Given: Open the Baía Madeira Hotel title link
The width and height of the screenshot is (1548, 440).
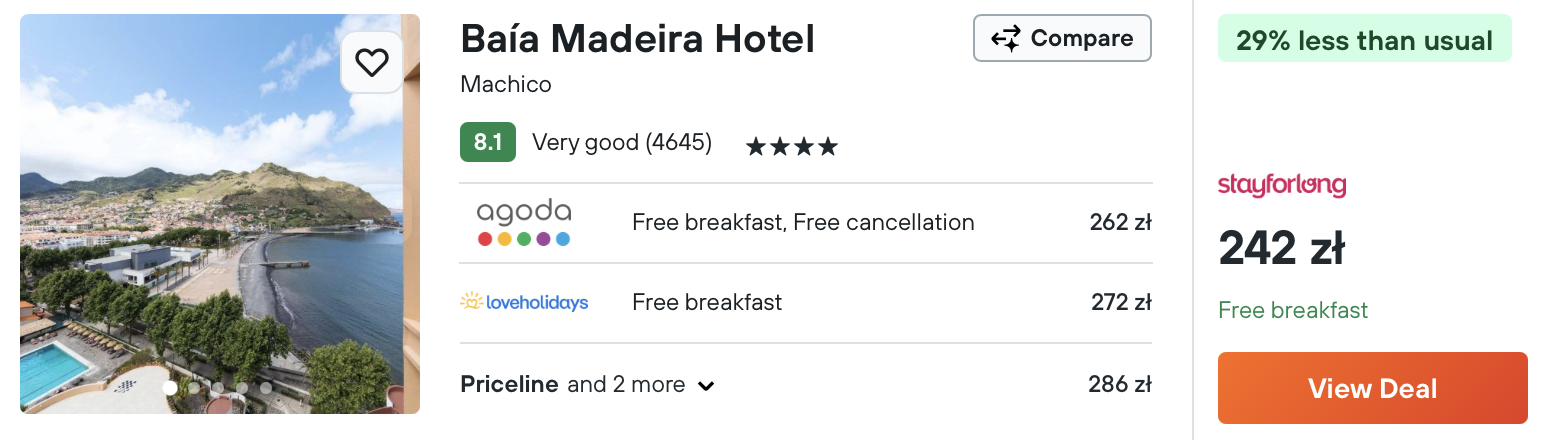Looking at the screenshot, I should click(637, 39).
